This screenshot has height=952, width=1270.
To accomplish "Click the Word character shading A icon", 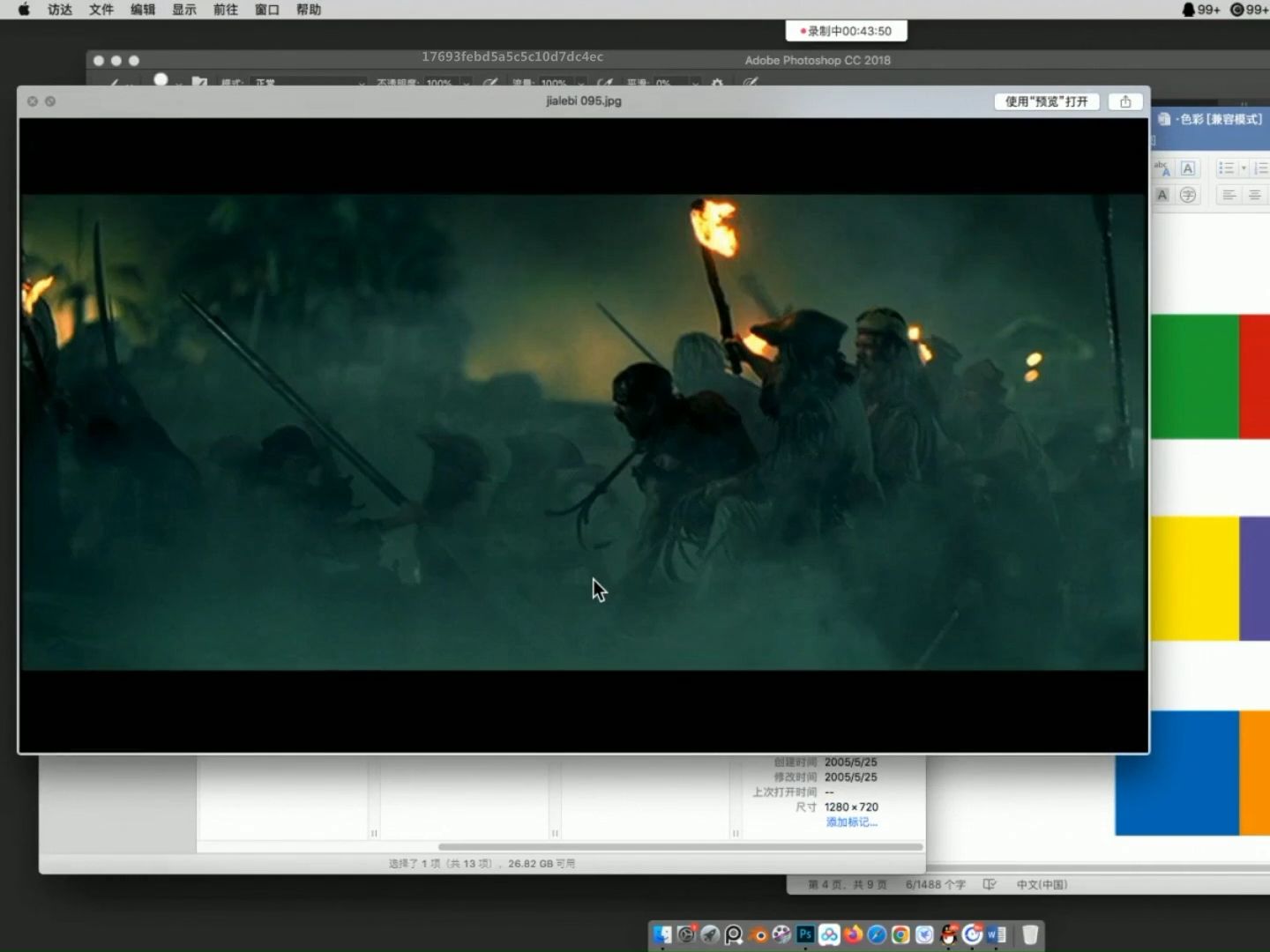I will (1162, 195).
